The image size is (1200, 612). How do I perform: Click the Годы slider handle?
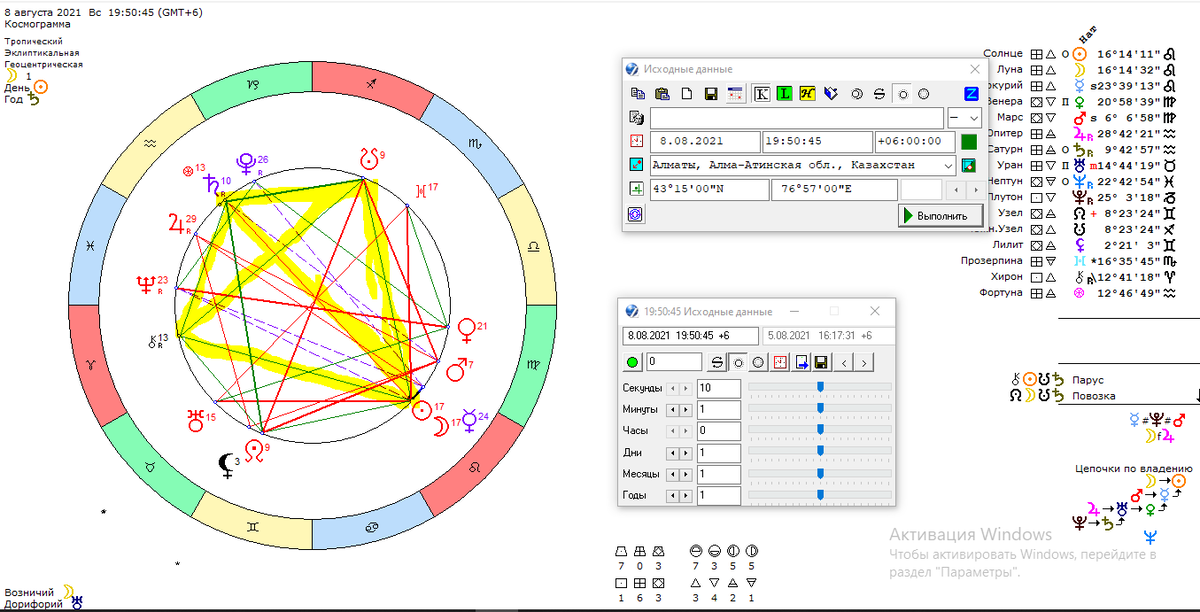click(820, 494)
